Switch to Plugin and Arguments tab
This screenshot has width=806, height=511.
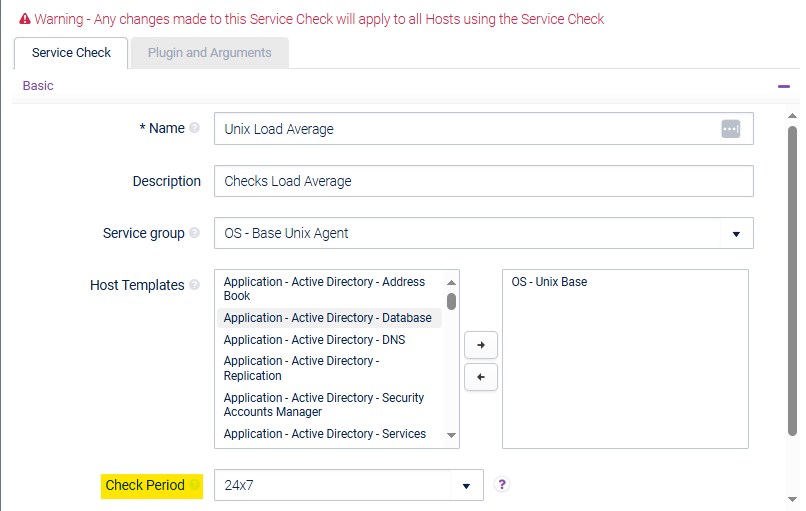tap(210, 53)
